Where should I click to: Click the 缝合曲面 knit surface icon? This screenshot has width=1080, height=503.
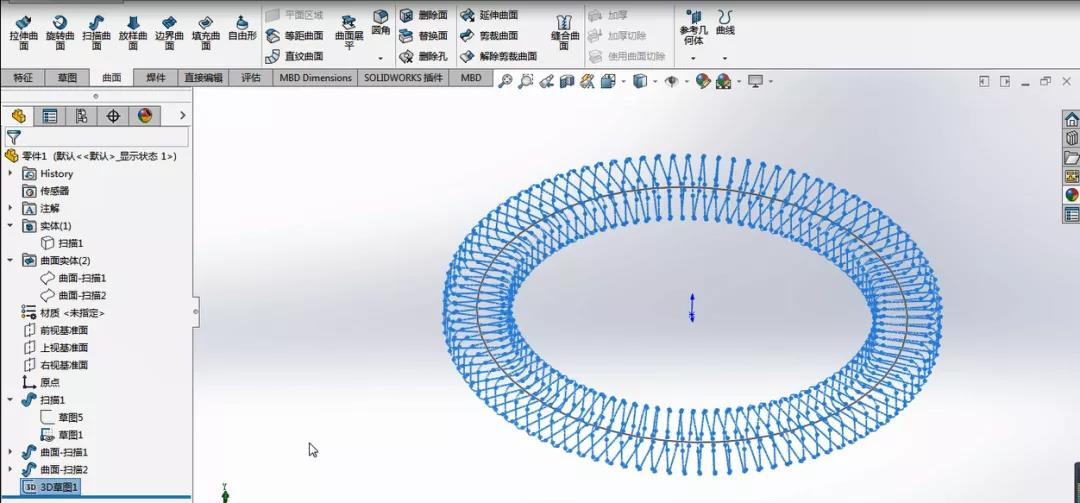565,32
